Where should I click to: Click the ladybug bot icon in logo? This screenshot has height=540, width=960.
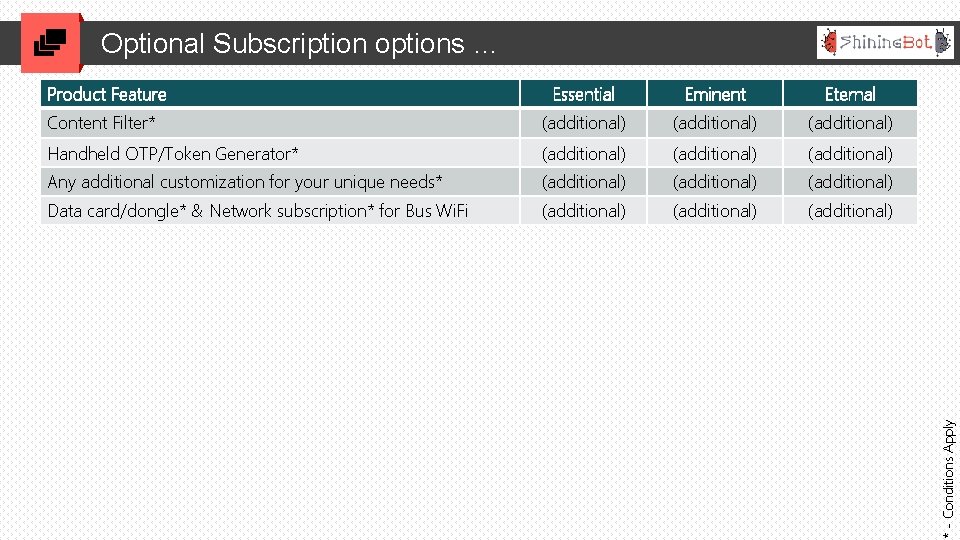[829, 42]
